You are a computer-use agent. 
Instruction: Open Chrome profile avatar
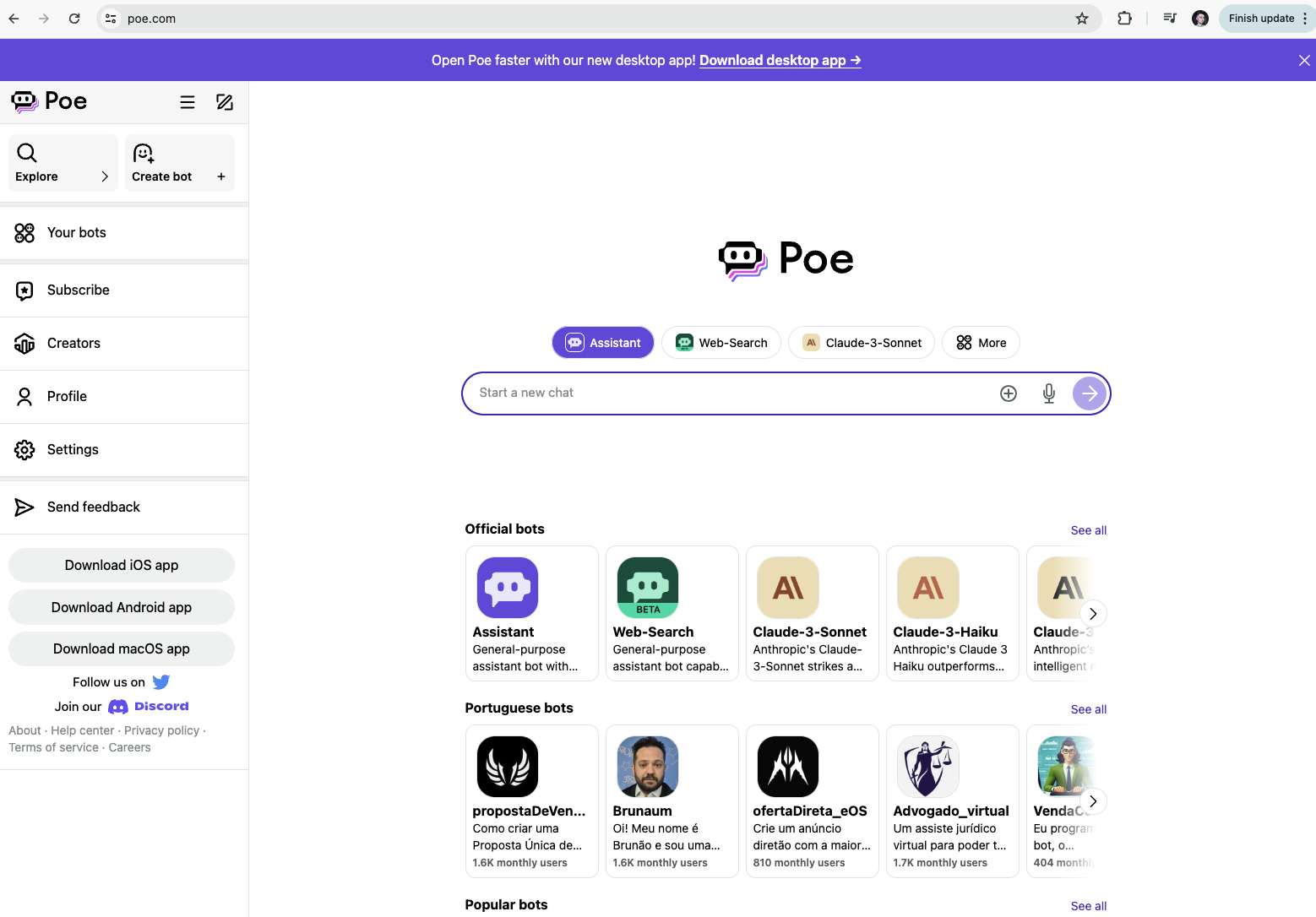coord(1200,19)
